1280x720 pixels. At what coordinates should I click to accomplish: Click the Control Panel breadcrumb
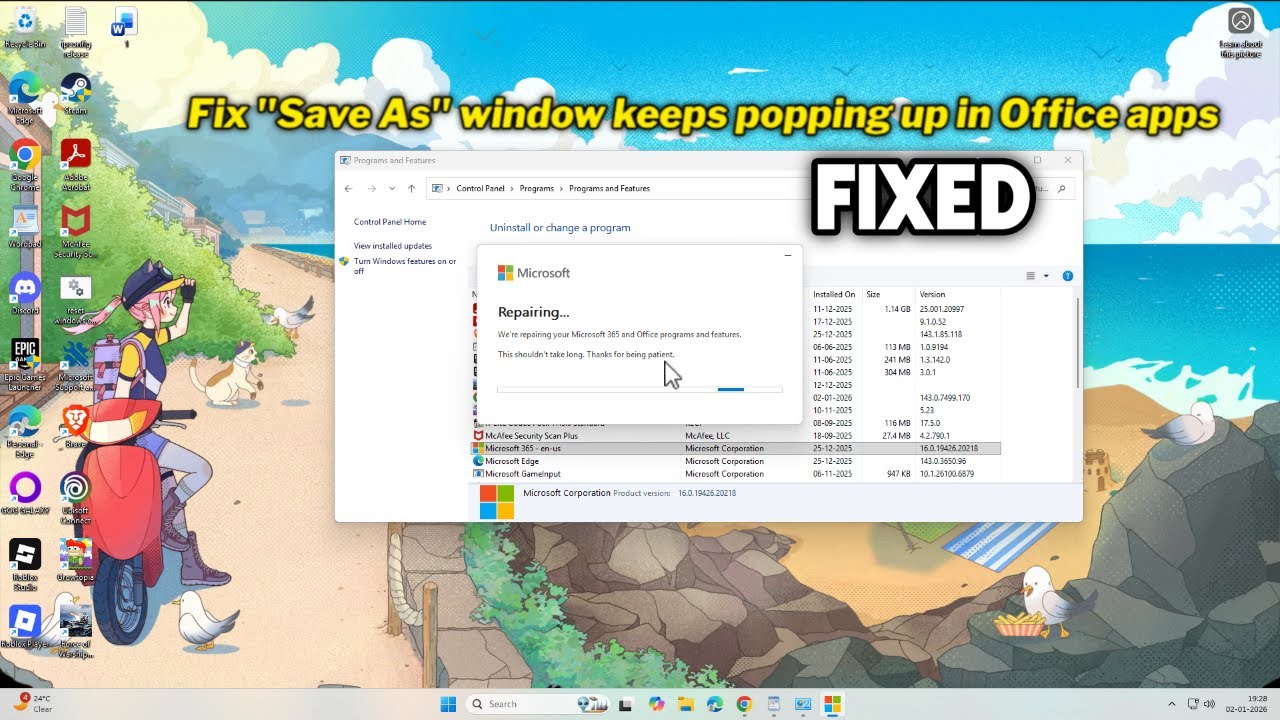pos(480,188)
